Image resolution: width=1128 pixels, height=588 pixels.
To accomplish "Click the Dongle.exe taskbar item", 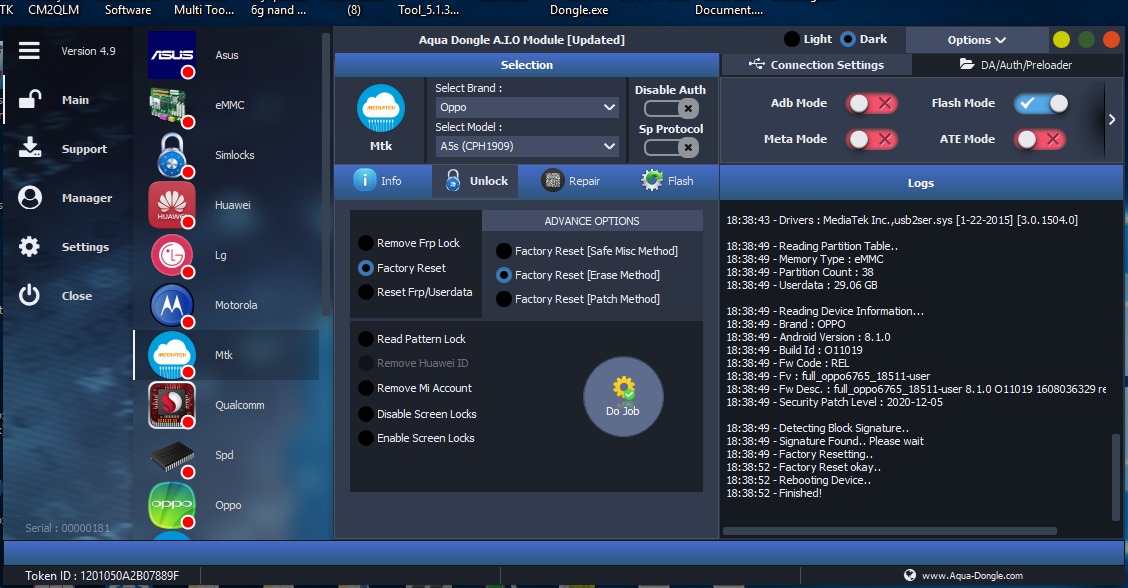I will coord(579,10).
